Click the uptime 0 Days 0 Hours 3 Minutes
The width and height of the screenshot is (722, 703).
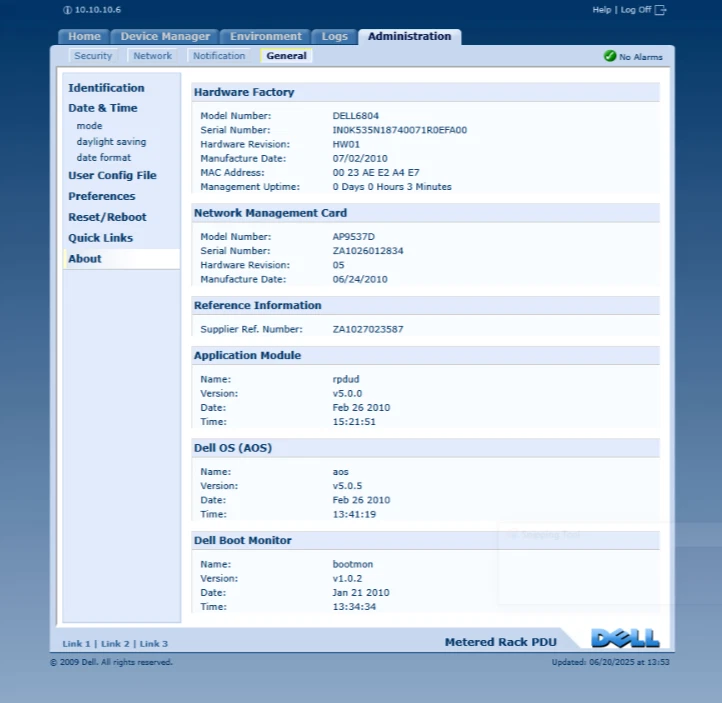(392, 187)
